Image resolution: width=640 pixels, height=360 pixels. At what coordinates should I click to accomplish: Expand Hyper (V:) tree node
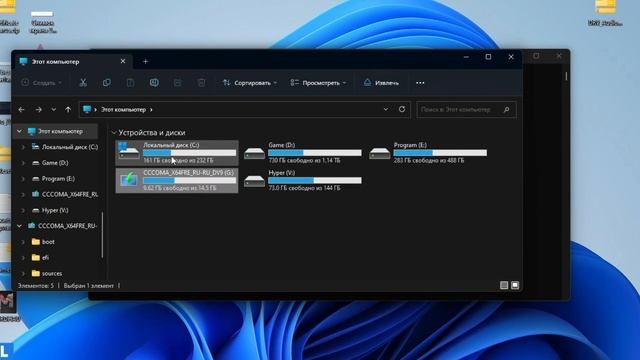[x=23, y=211]
